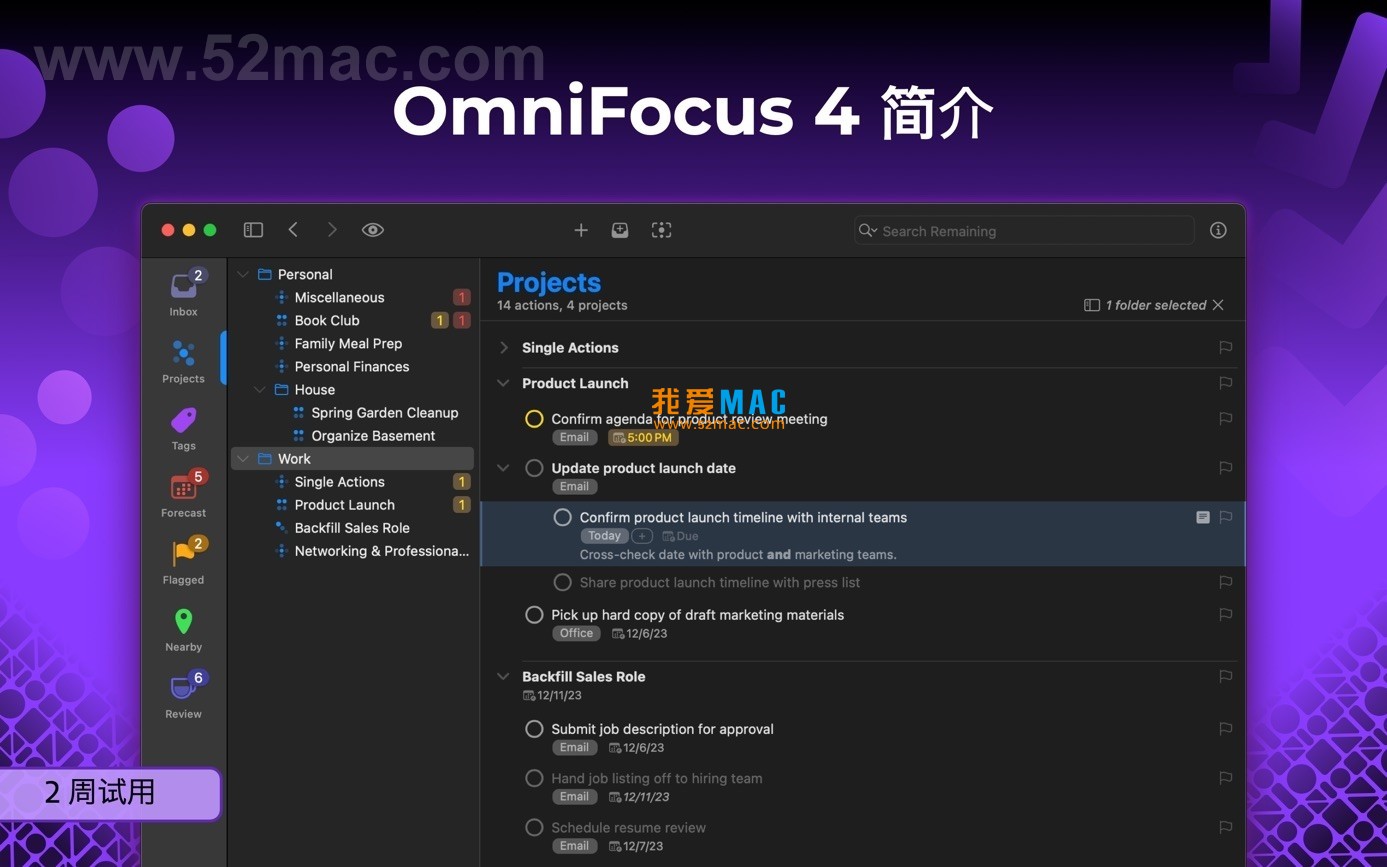Clear the folder selection with X
The image size is (1387, 867).
coord(1218,305)
